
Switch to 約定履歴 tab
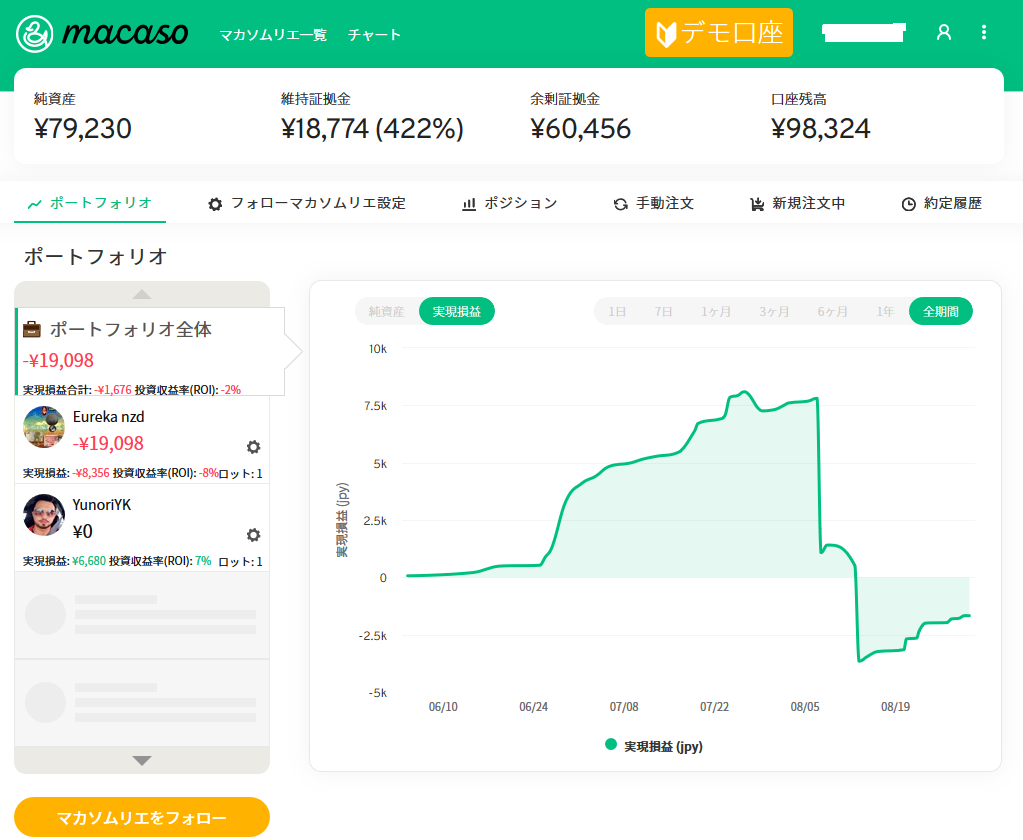941,203
